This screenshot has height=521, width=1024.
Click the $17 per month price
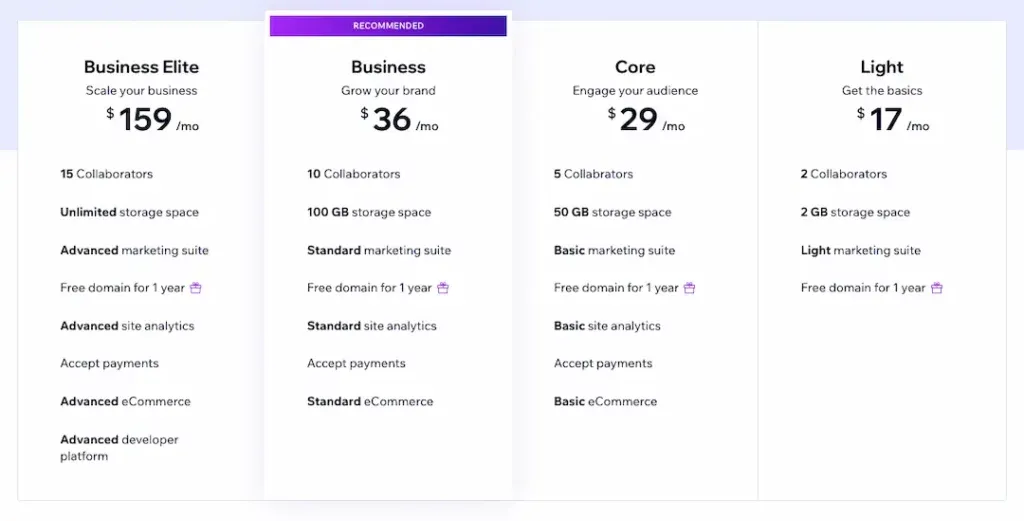[x=892, y=120]
